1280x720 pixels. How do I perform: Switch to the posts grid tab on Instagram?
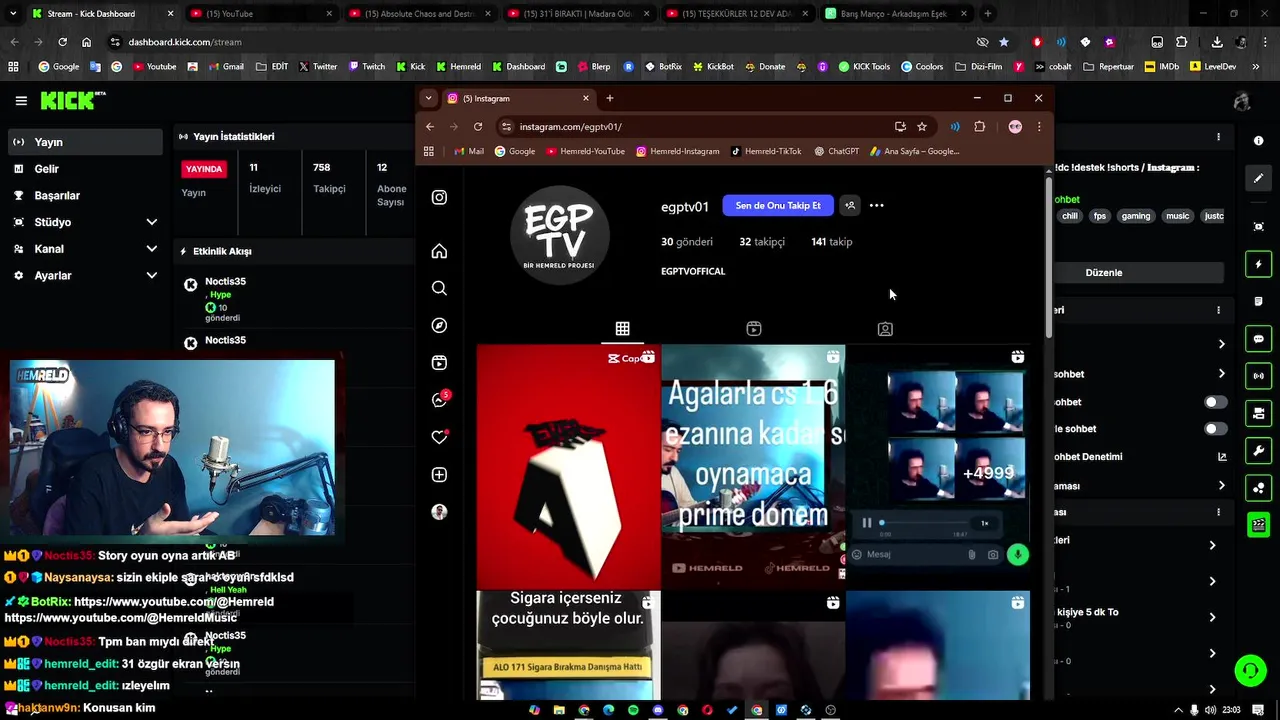coord(622,329)
